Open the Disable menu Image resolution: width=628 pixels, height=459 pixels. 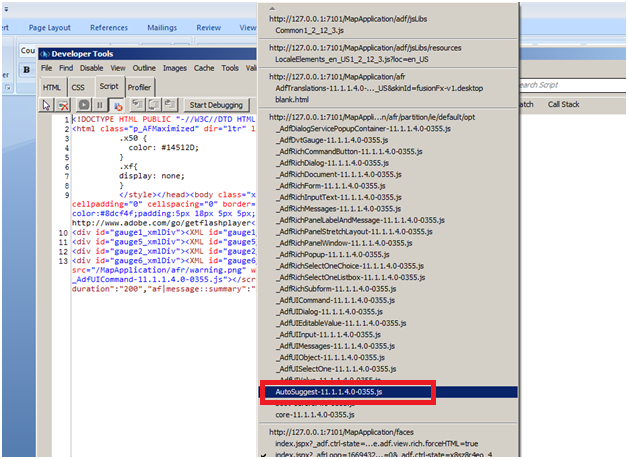pos(91,68)
